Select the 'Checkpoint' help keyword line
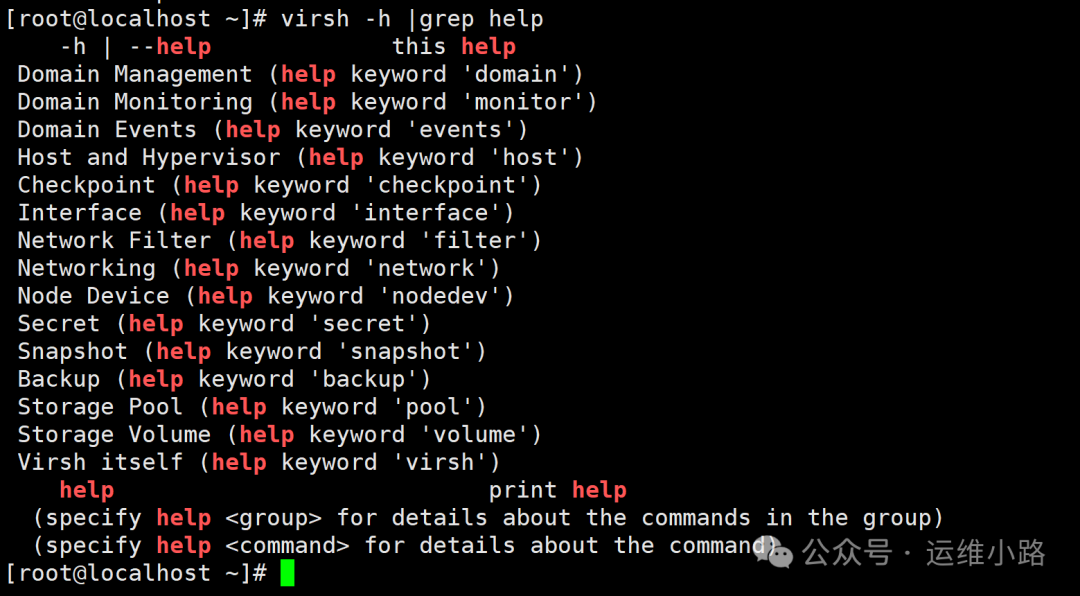The height and width of the screenshot is (596, 1080). click(280, 185)
